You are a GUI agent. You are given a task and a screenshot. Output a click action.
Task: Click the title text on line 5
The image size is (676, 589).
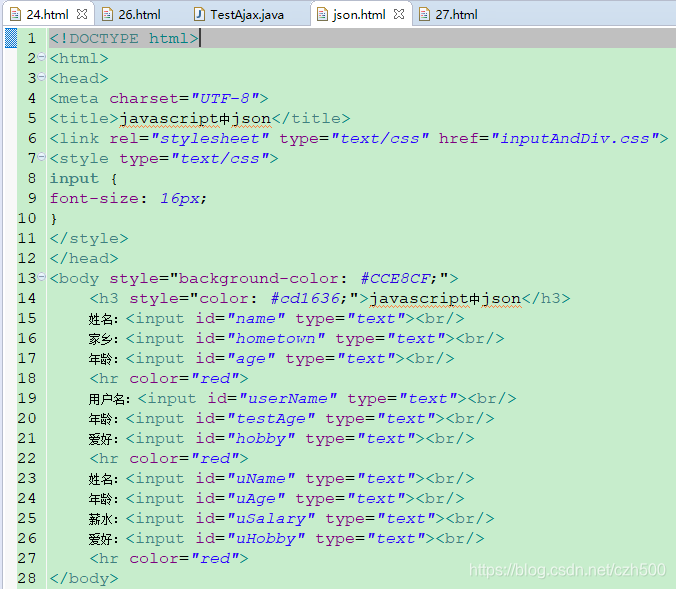coord(195,119)
